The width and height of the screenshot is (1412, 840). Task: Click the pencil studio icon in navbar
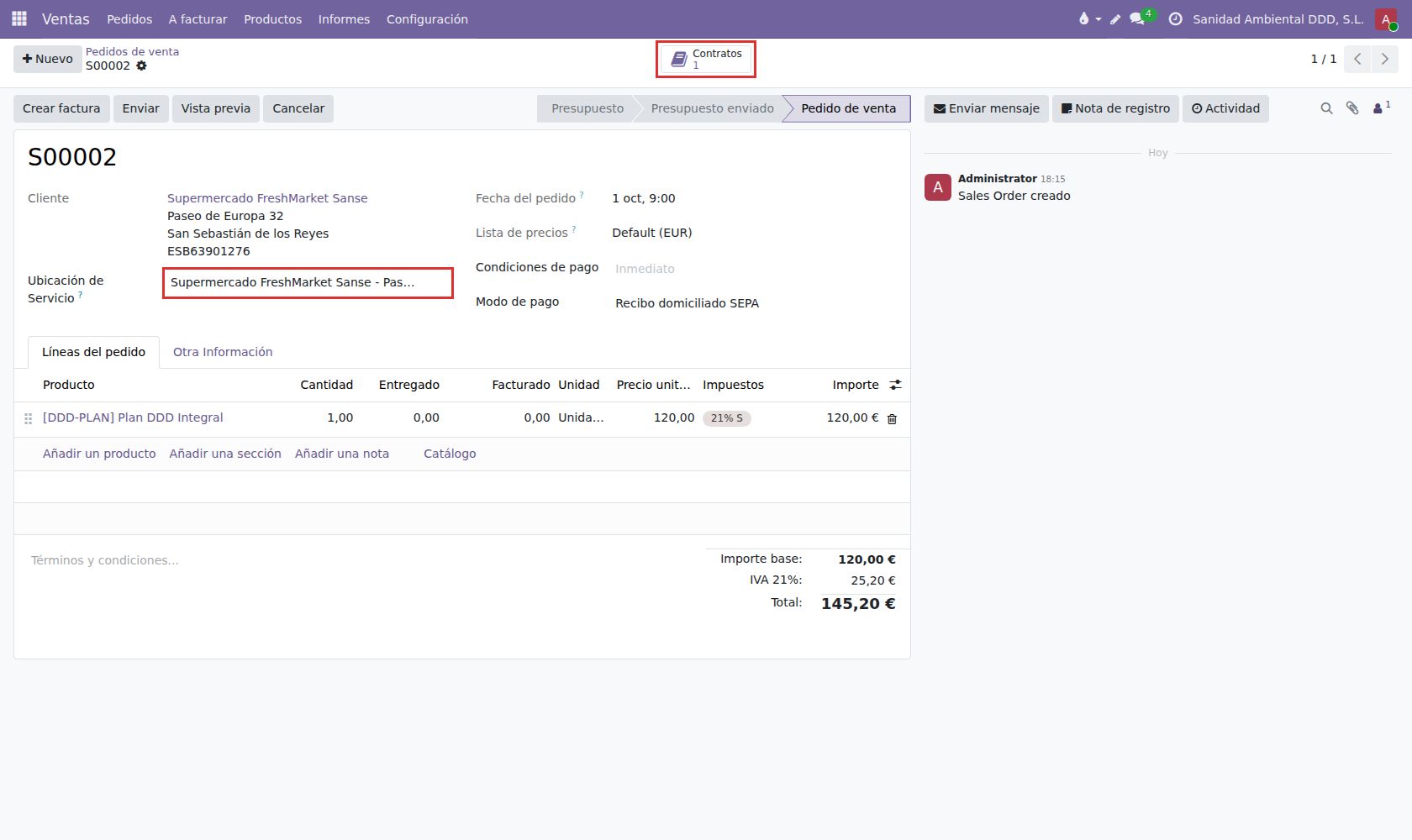pos(1115,18)
